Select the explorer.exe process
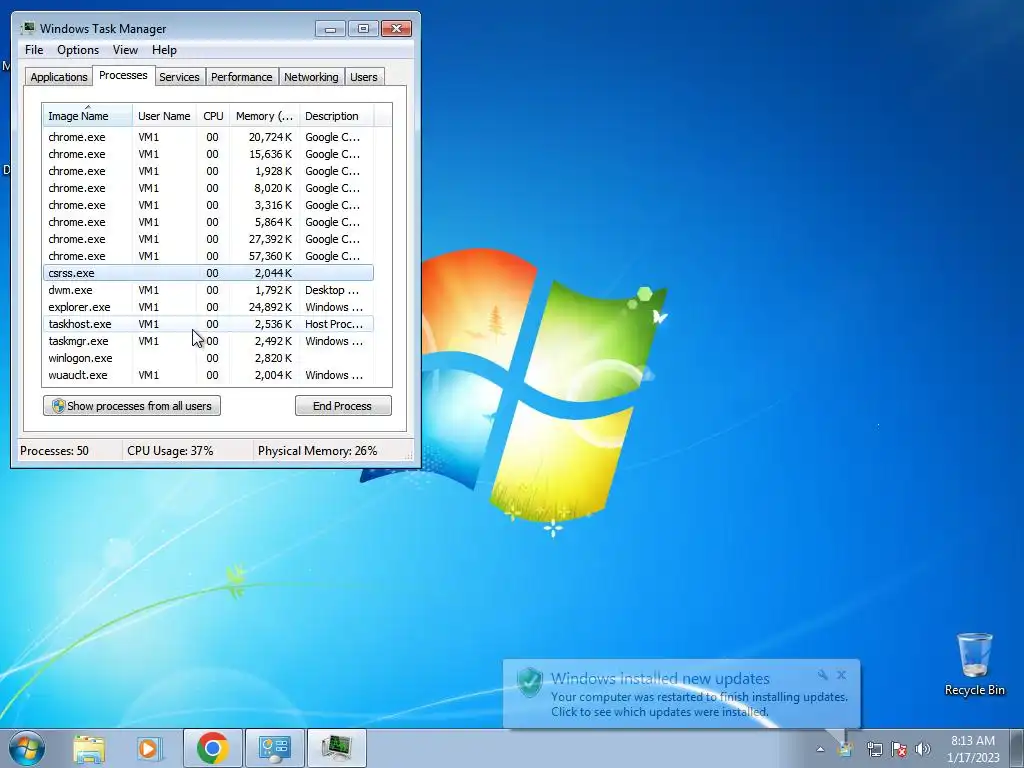 click(x=208, y=307)
